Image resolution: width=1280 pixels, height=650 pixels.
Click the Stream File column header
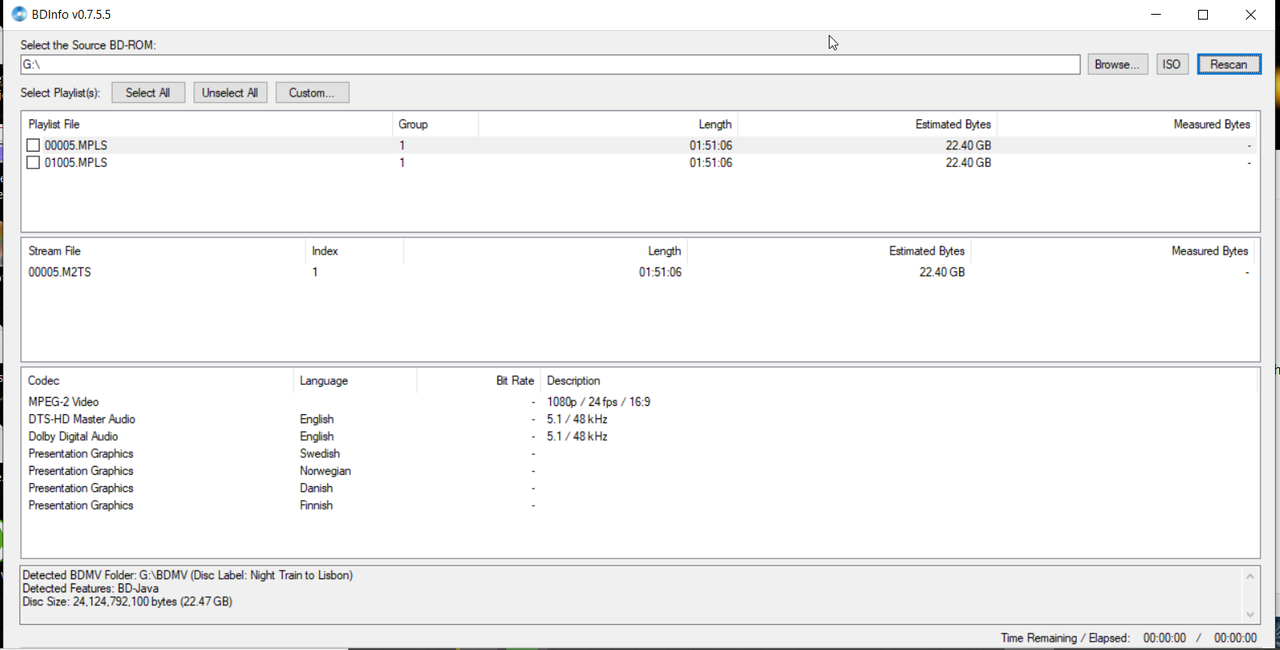pos(164,251)
